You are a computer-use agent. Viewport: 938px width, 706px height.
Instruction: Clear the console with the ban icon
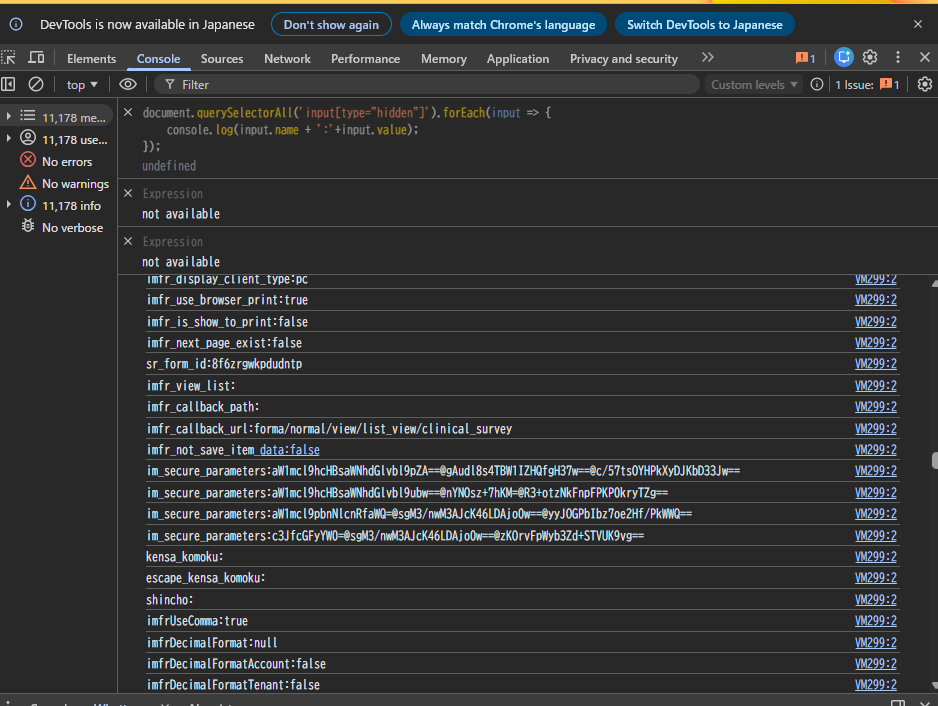coord(36,85)
